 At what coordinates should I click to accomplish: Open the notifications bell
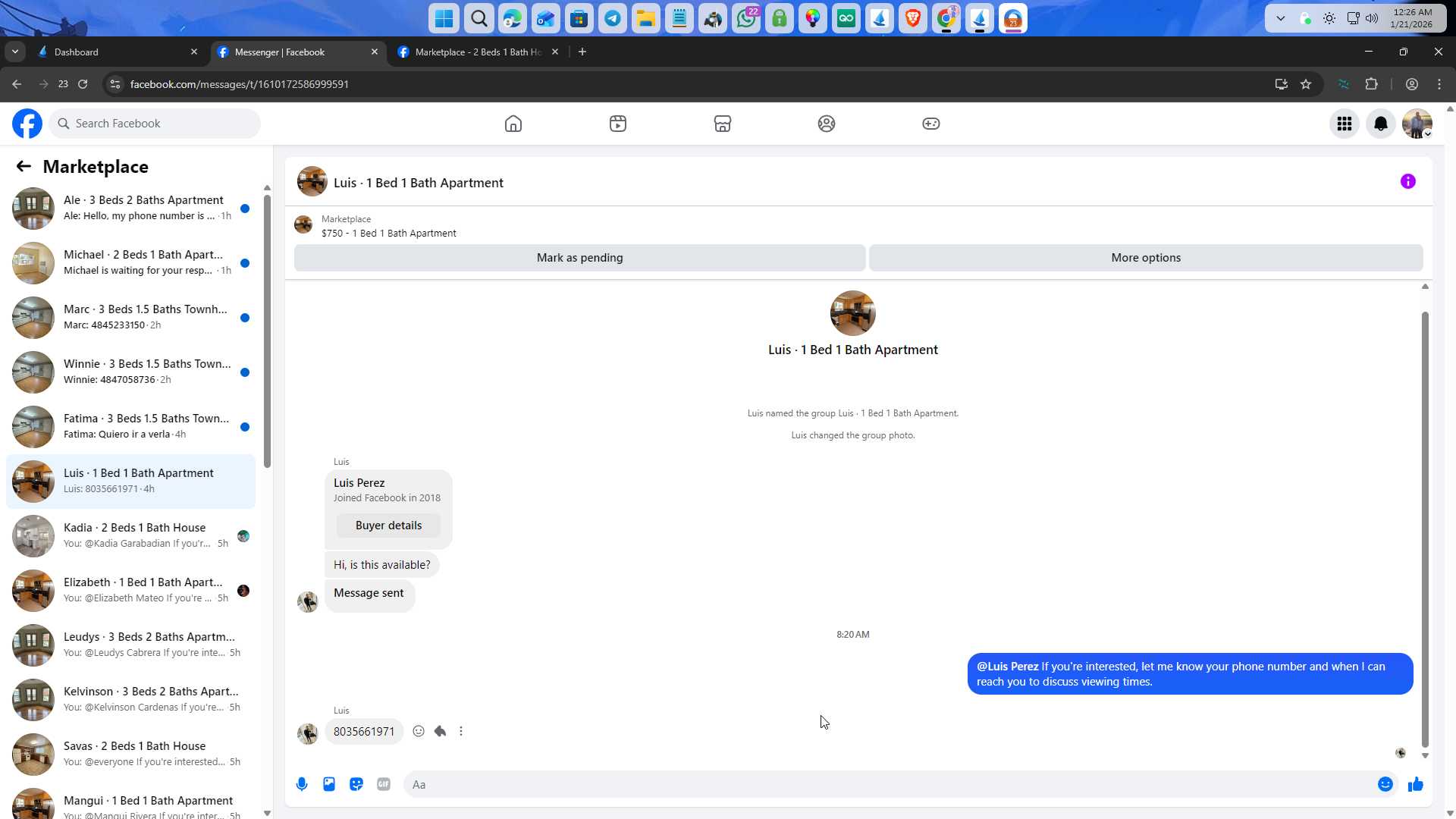click(x=1381, y=124)
